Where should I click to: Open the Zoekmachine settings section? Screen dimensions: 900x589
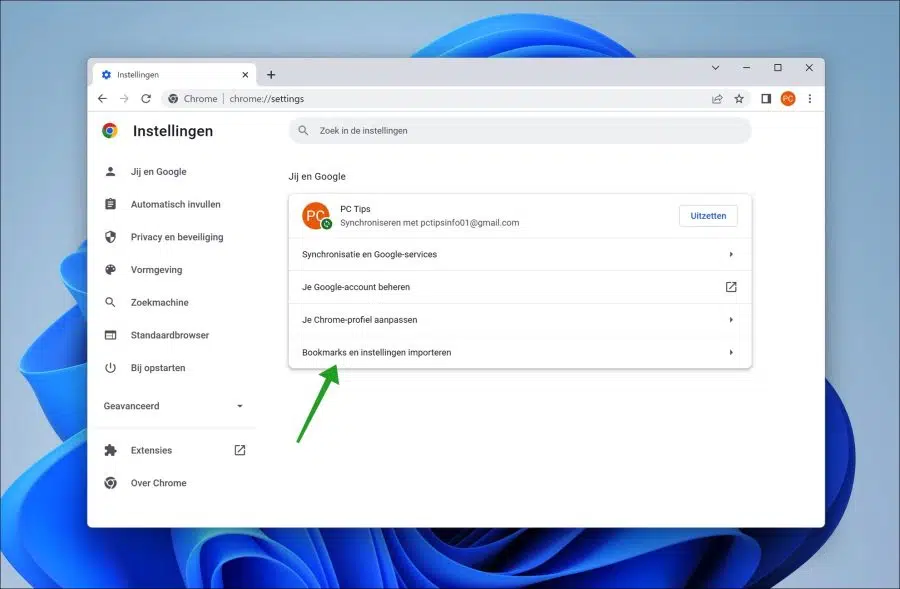[x=160, y=303]
